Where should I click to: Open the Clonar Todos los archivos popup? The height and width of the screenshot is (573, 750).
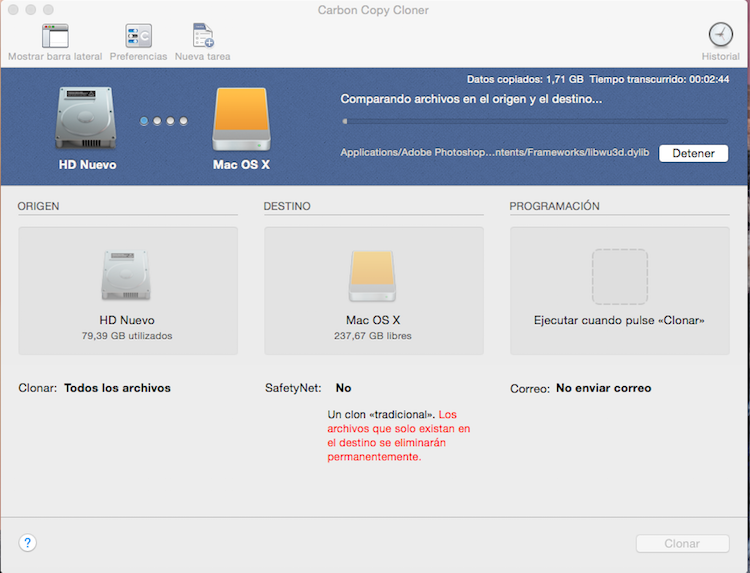(x=117, y=388)
